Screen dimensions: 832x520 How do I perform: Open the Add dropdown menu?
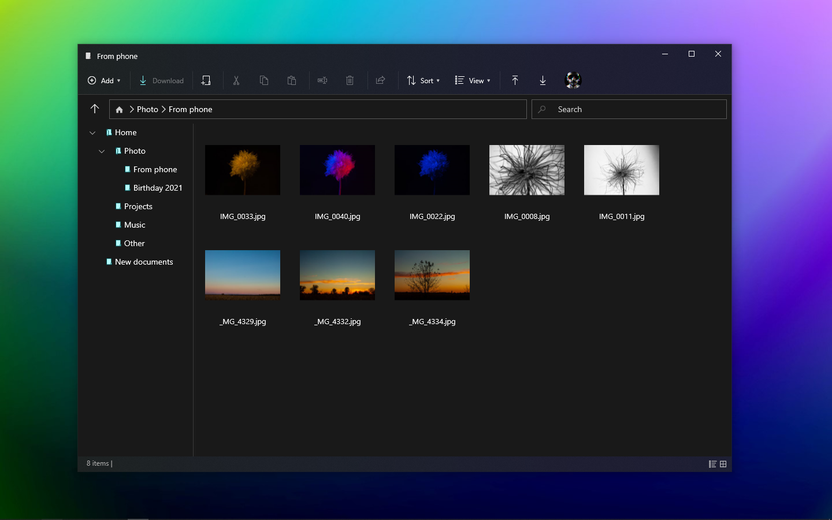point(104,81)
